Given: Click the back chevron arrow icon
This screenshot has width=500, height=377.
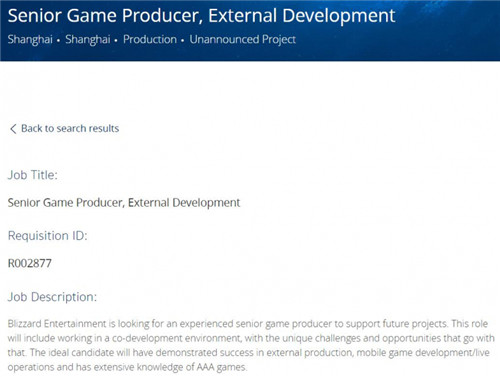Looking at the screenshot, I should pyautogui.click(x=13, y=129).
